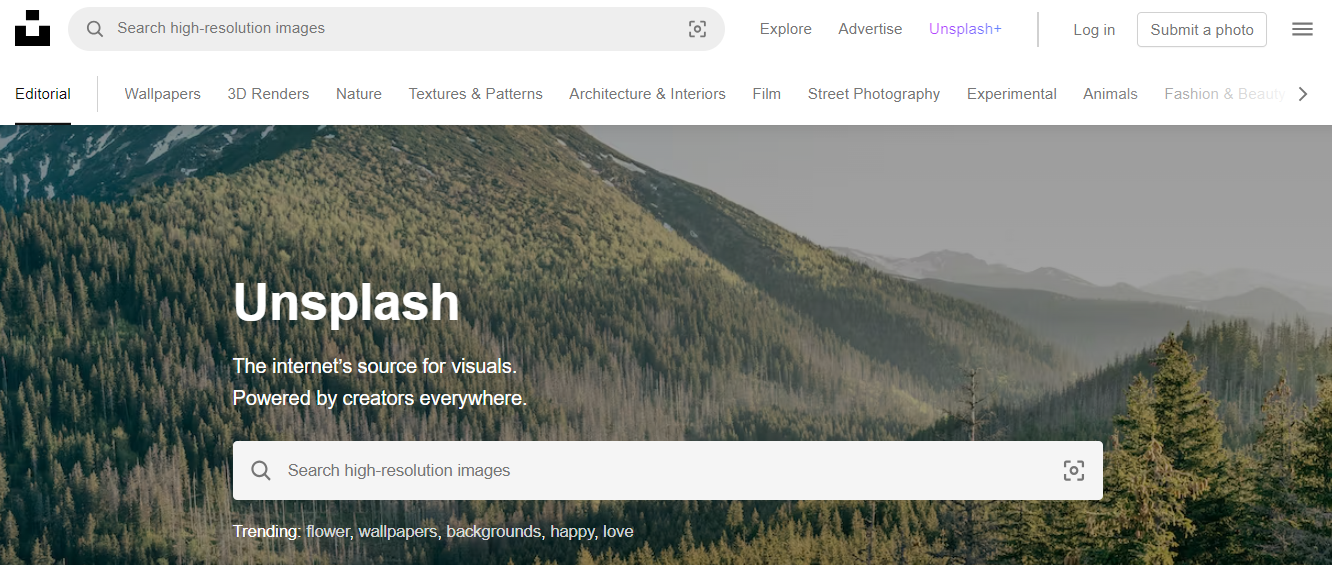Click the magnifier icon in top search bar

(x=95, y=29)
